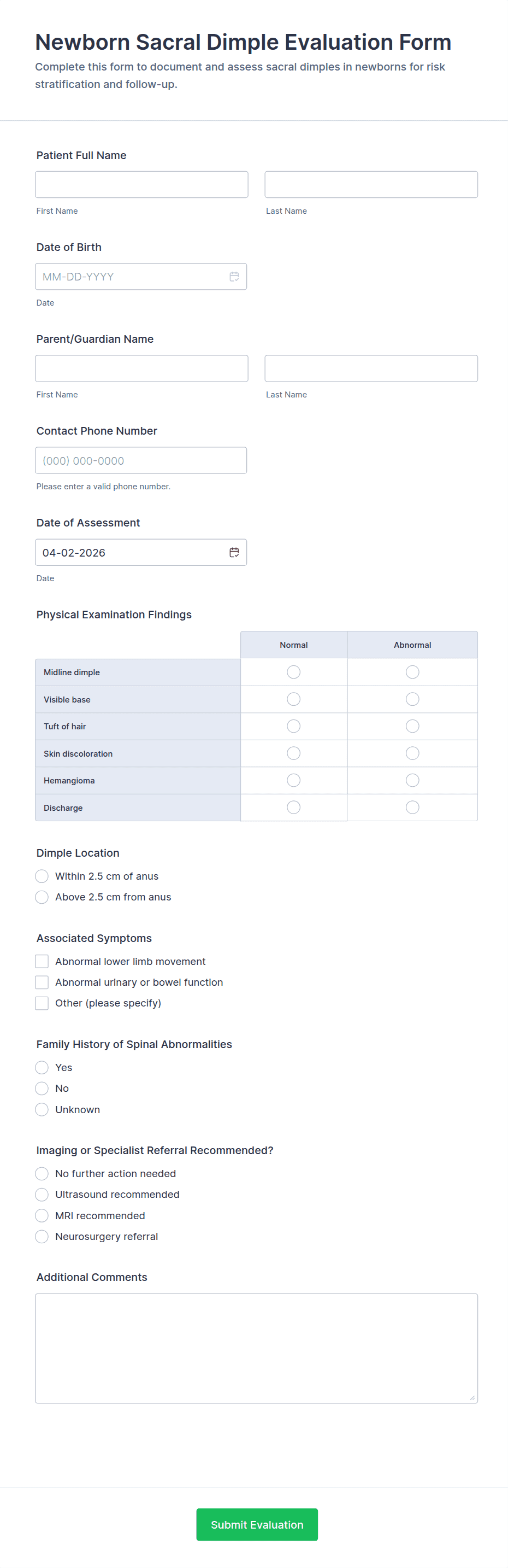Mark Midline dimple as Normal

tap(294, 672)
